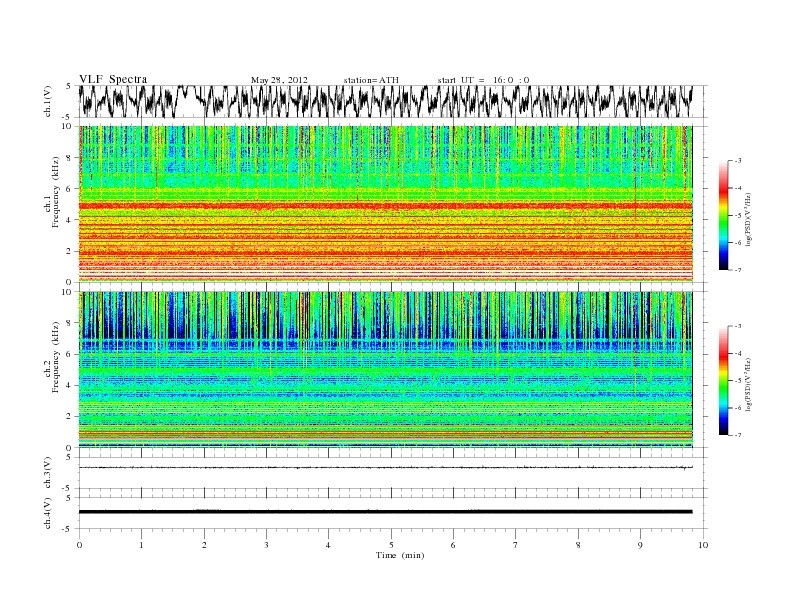This screenshot has height=612, width=792.
Task: Click the "6" kHz tick of ch.2 spectrogram
Action: [70, 354]
